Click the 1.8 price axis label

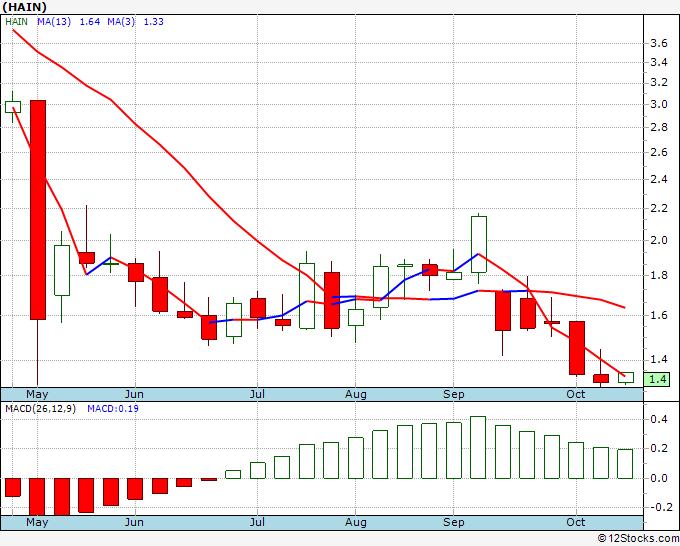[659, 275]
